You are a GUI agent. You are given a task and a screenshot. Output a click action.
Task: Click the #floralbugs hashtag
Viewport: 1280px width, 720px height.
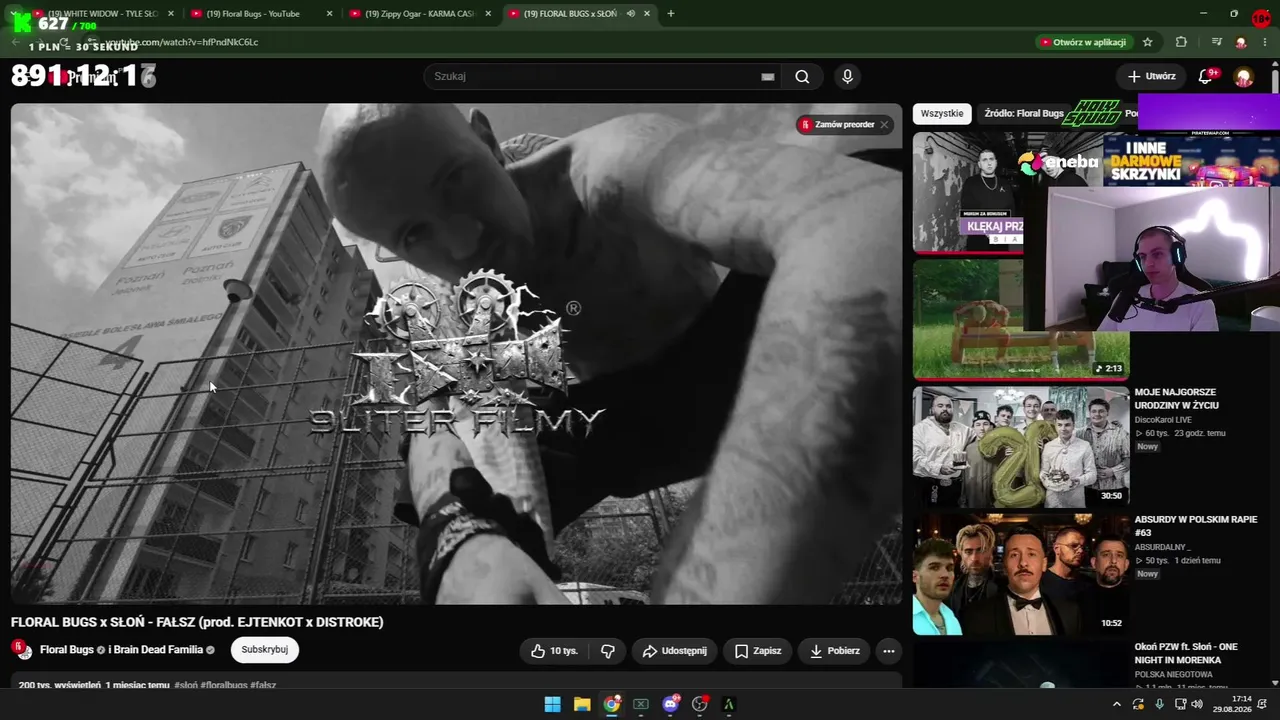224,685
